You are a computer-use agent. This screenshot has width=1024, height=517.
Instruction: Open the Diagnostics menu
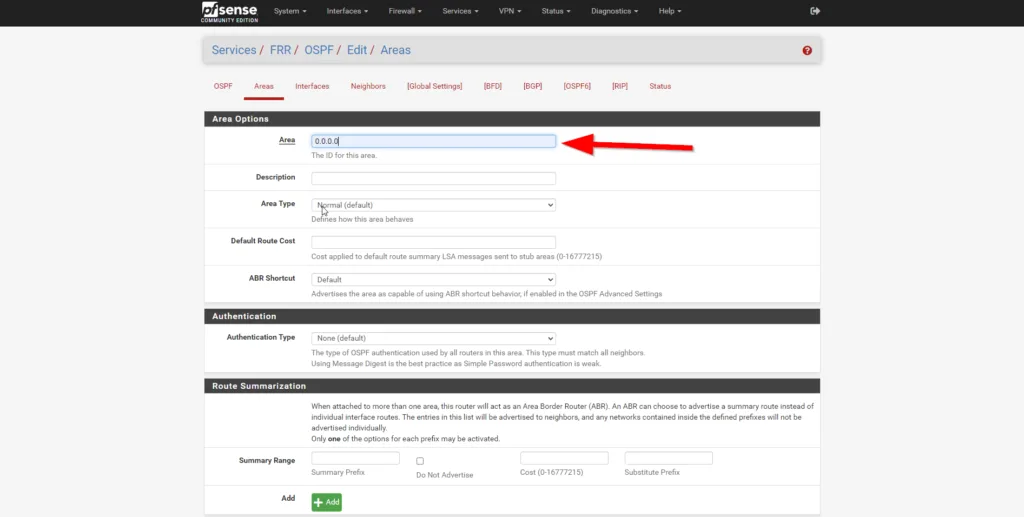point(615,11)
